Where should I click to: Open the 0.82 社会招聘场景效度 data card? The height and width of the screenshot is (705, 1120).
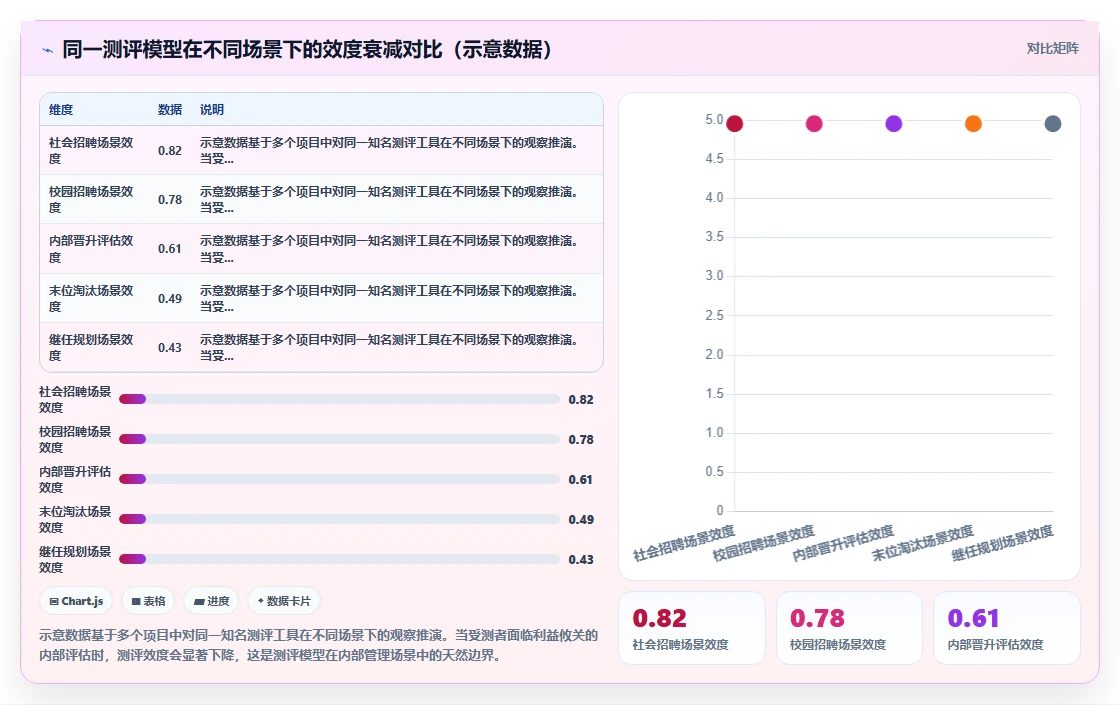coord(691,628)
